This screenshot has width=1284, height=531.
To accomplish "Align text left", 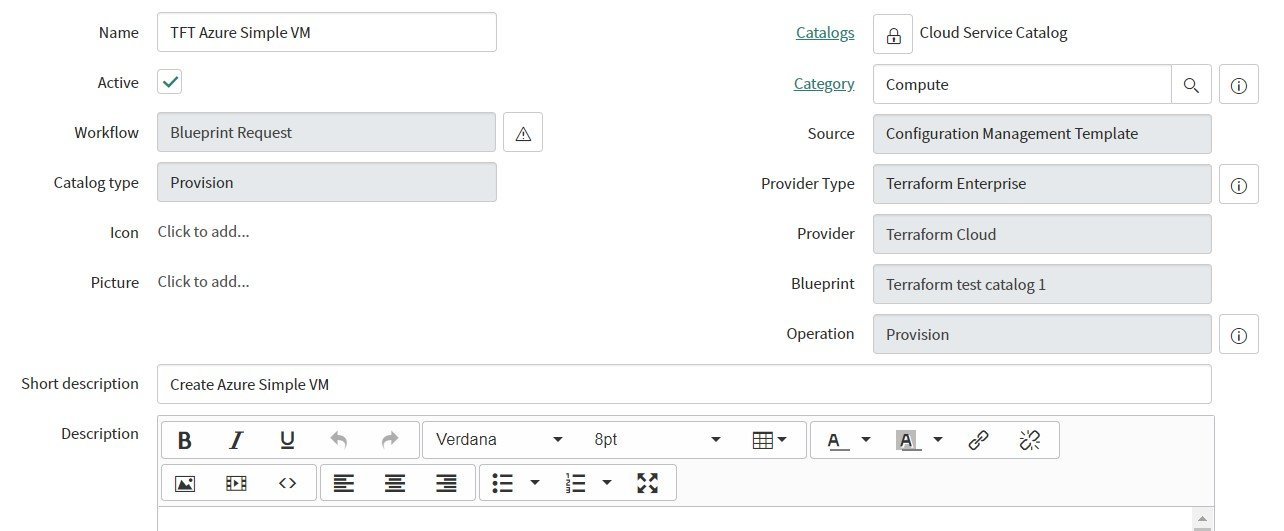I will pyautogui.click(x=344, y=483).
